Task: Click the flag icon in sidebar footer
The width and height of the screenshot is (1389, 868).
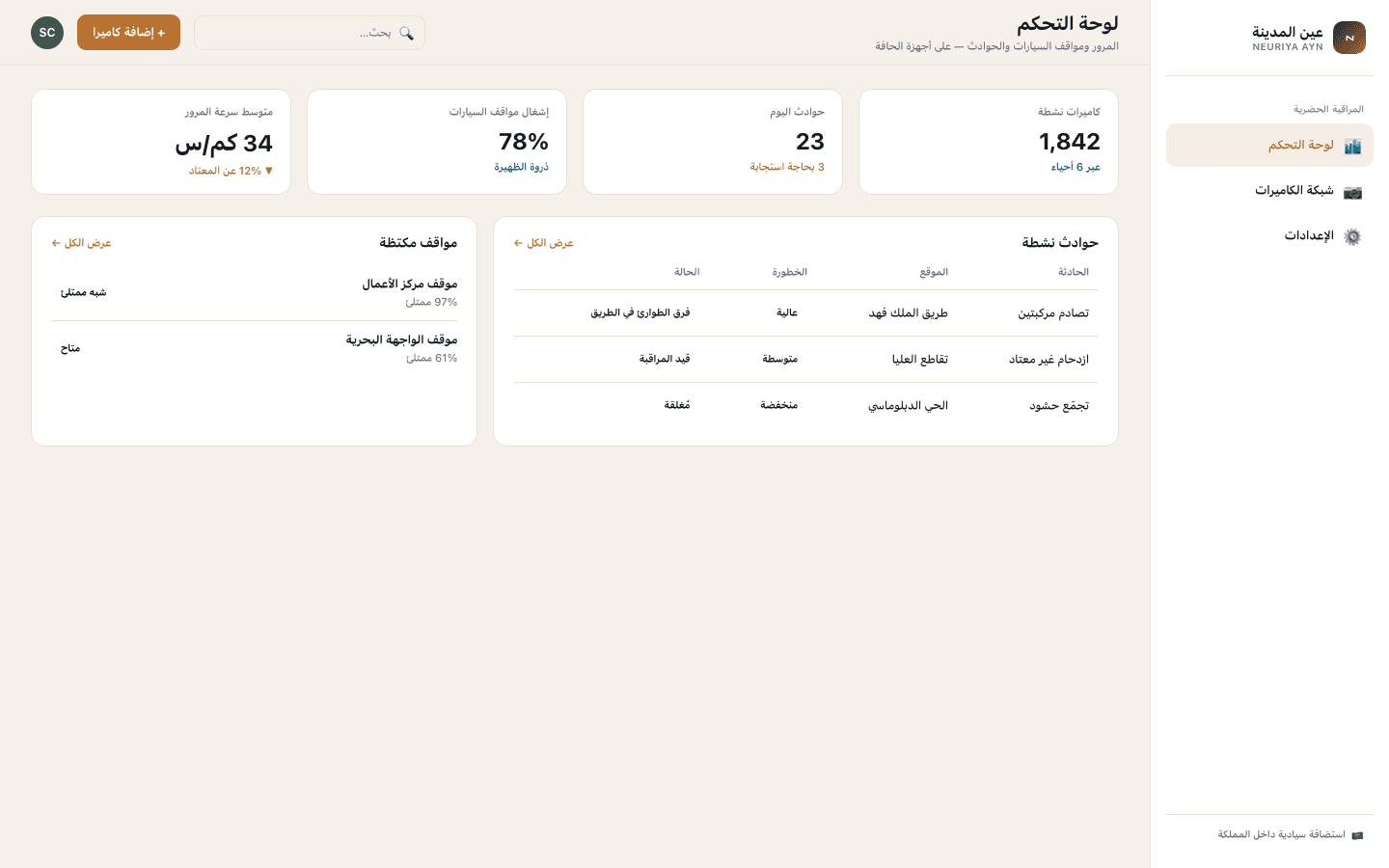Action: [x=1357, y=835]
